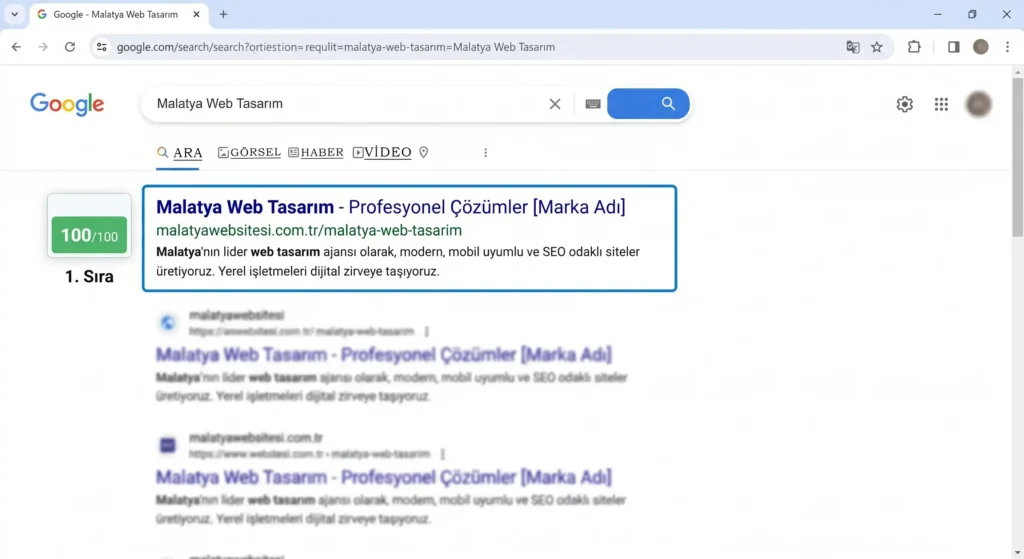Click the Google logo
Image resolution: width=1024 pixels, height=559 pixels.
click(67, 104)
